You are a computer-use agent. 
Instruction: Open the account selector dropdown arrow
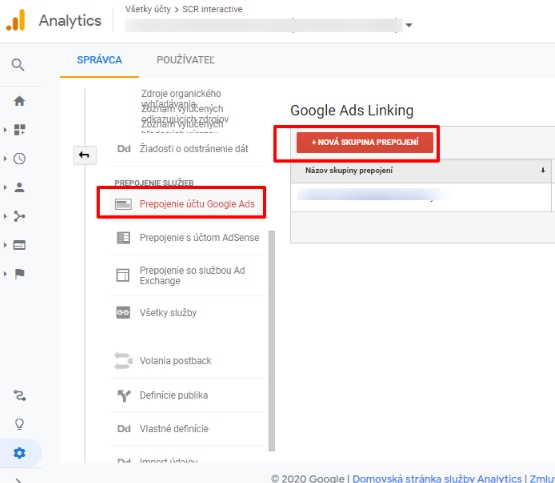coord(409,25)
